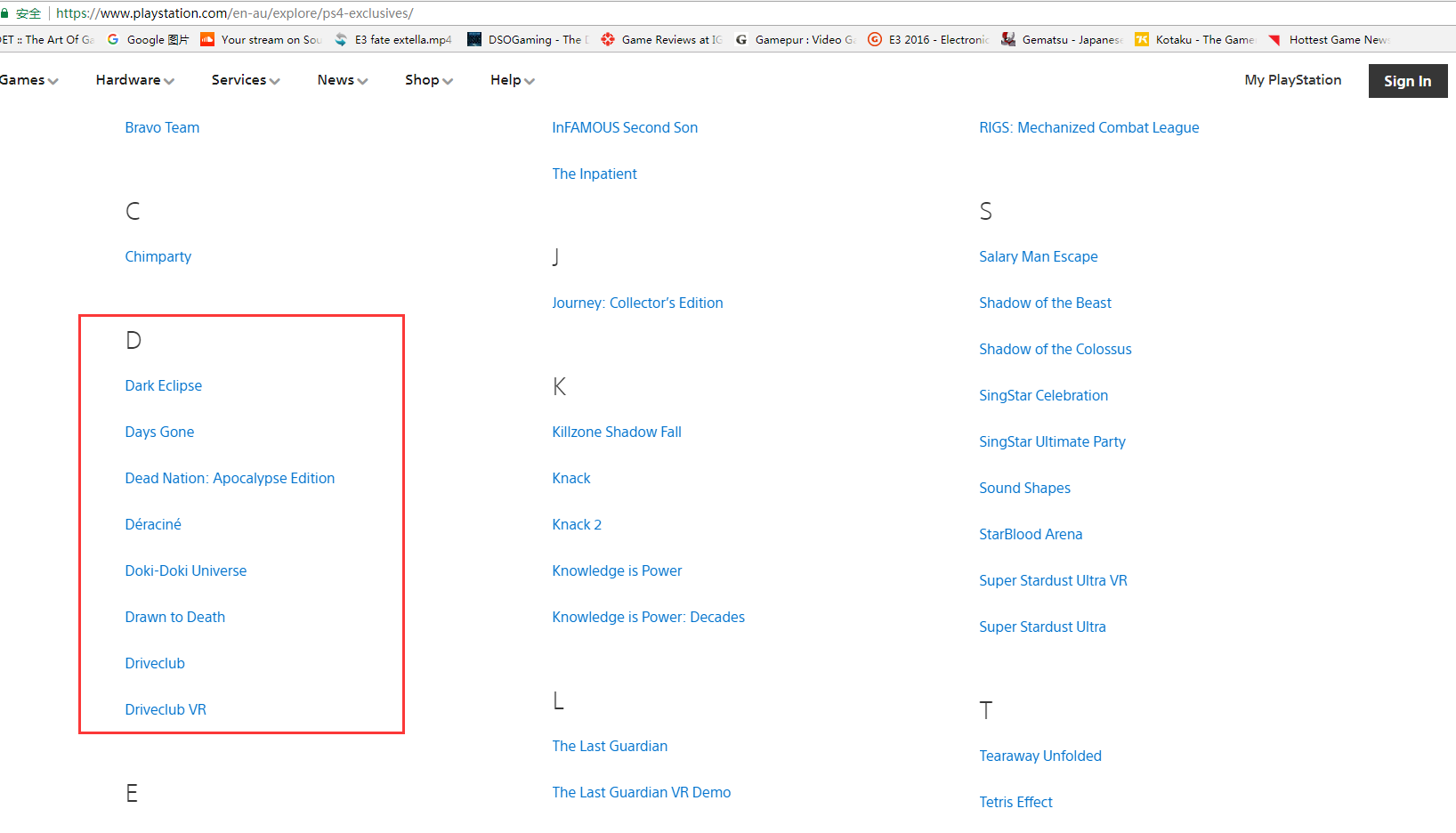This screenshot has width=1456, height=833.
Task: Open The Last Guardian link (not VR Demo)
Action: point(610,746)
